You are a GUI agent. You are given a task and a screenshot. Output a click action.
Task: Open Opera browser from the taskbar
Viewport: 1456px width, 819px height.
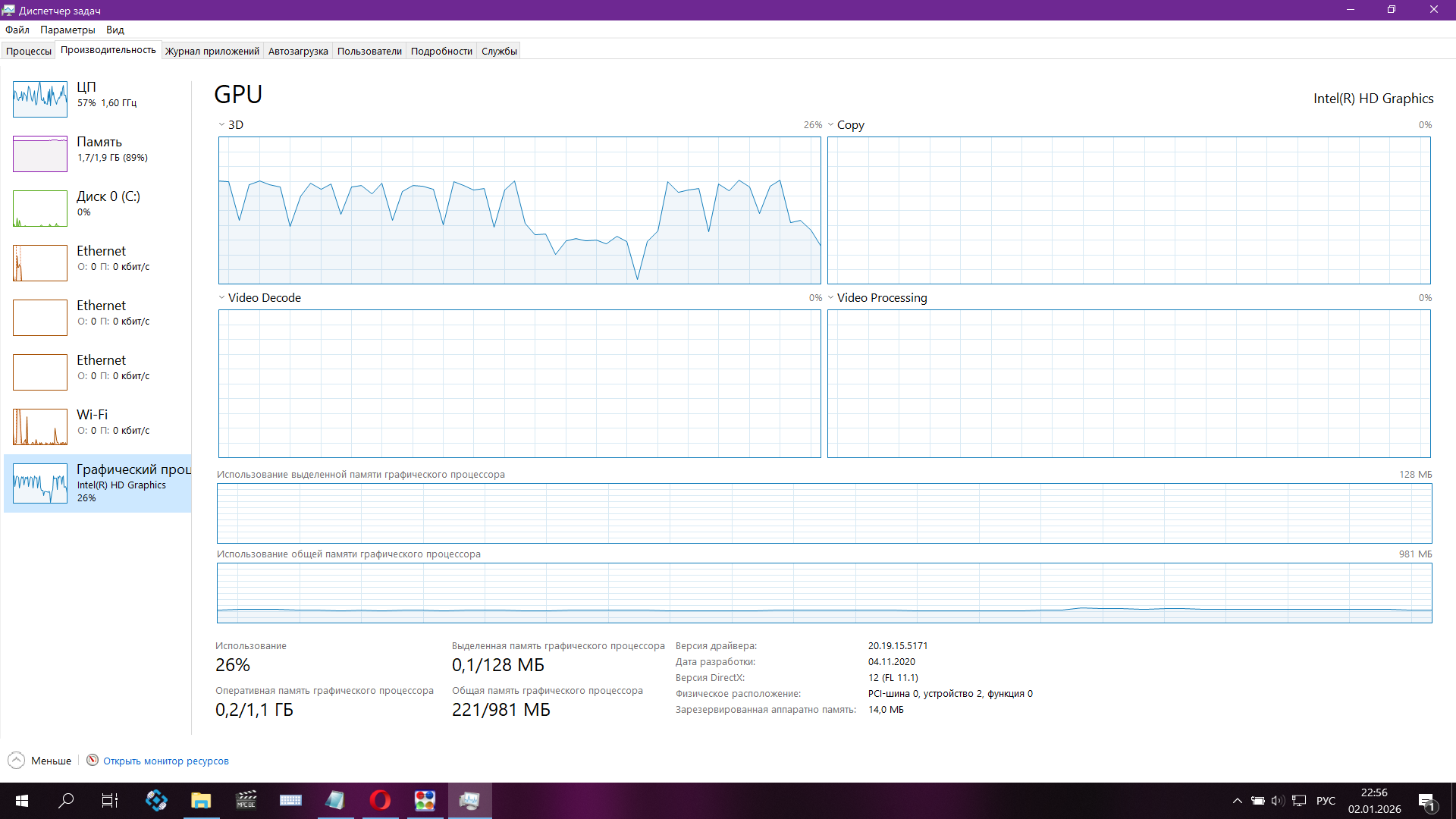pyautogui.click(x=380, y=800)
